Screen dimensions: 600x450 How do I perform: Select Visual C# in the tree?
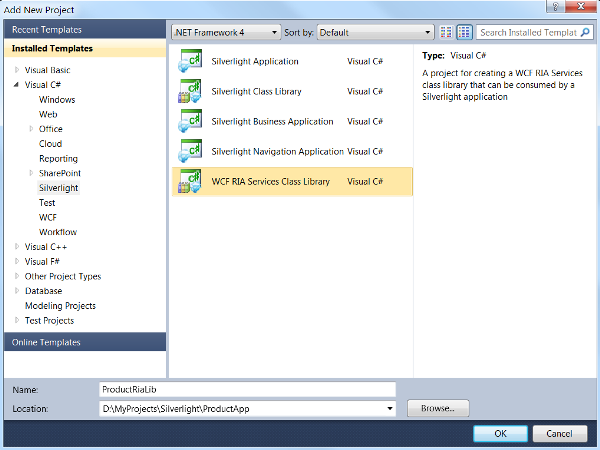click(42, 85)
